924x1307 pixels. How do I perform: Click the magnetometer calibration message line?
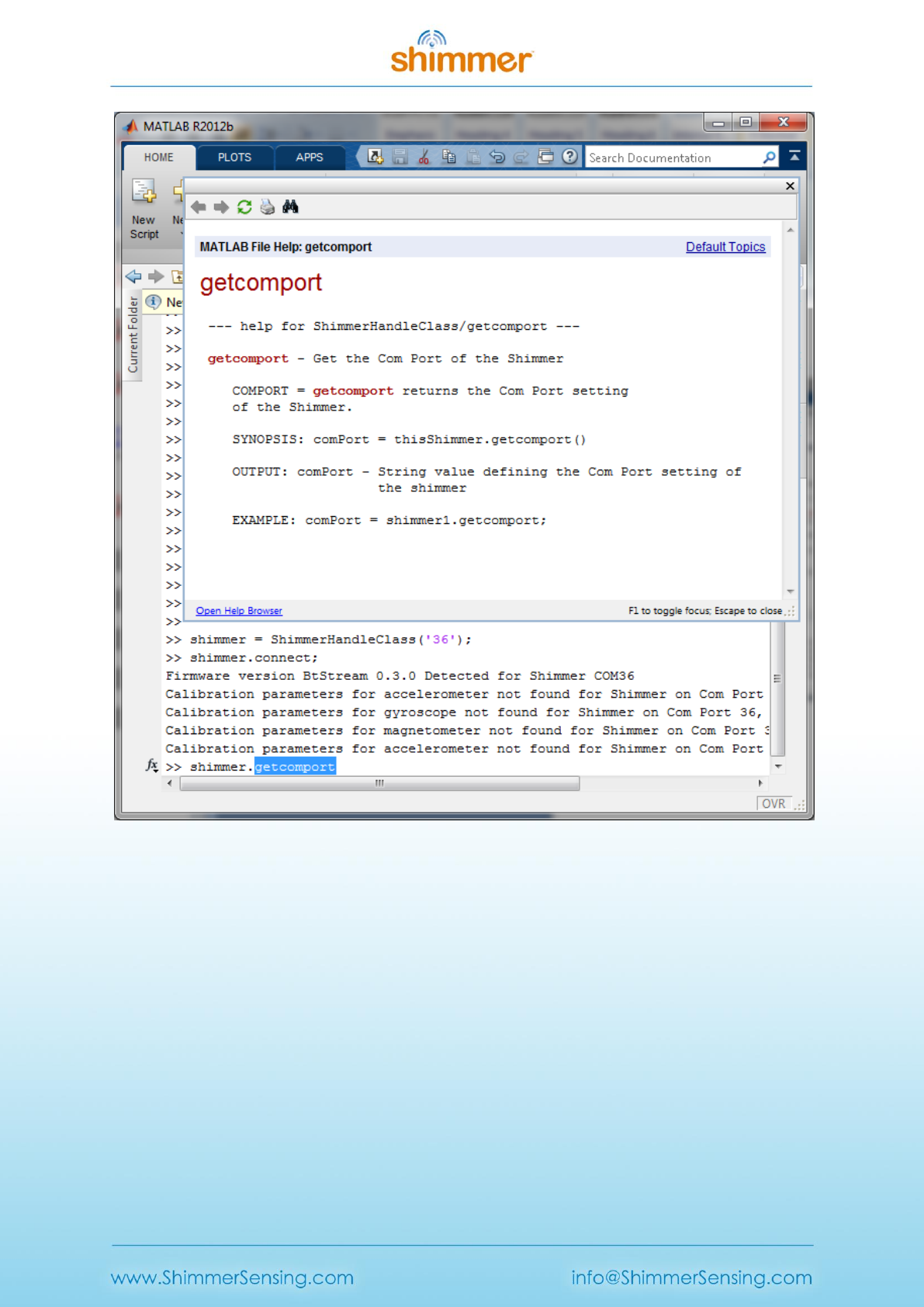tap(467, 730)
